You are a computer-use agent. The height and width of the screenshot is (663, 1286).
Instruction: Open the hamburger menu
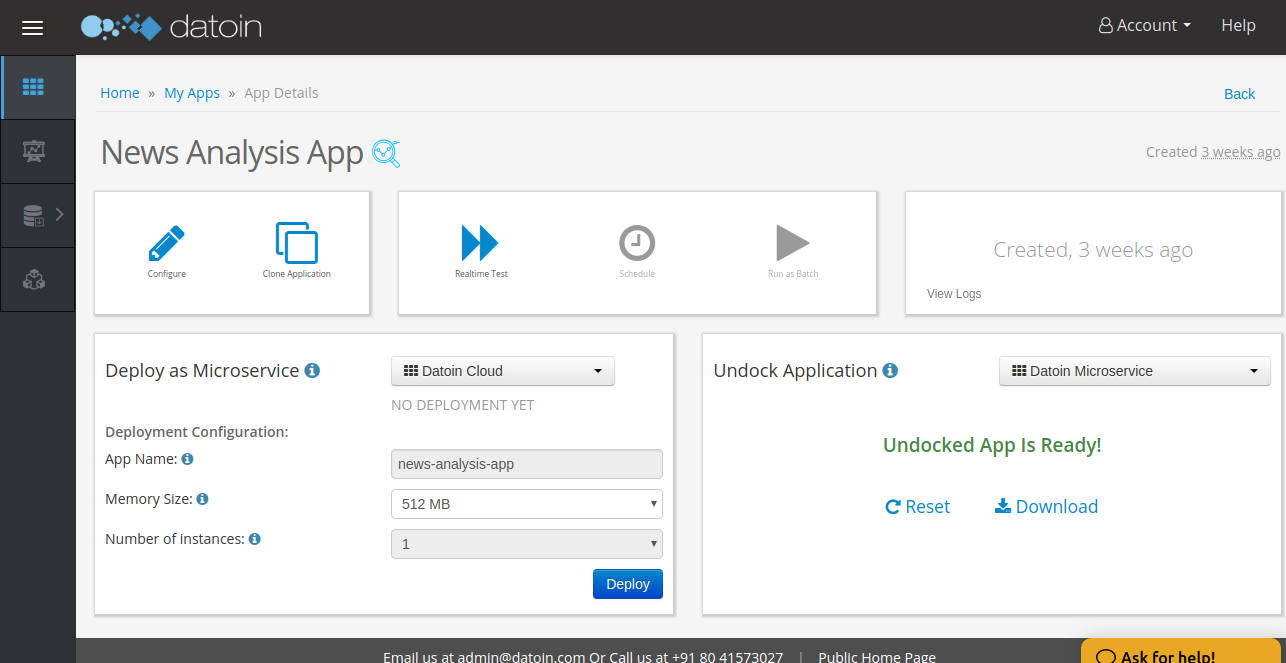33,28
